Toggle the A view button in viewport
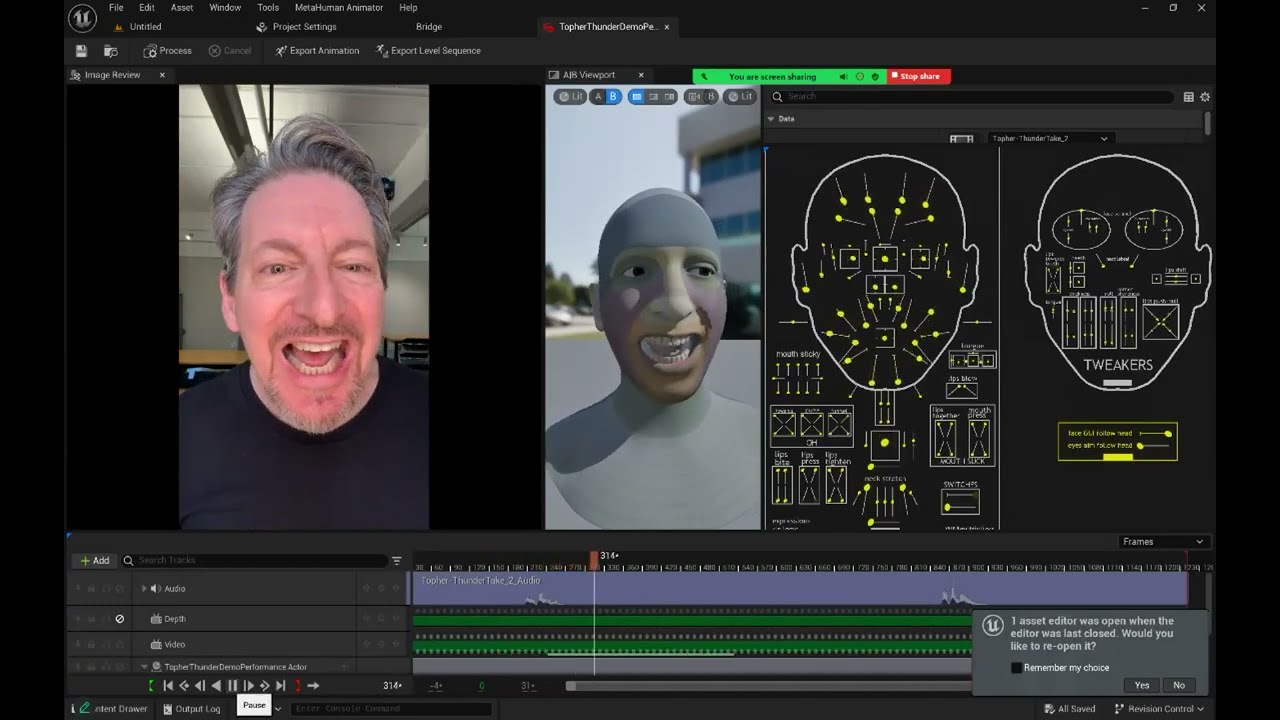The width and height of the screenshot is (1280, 720). [598, 97]
